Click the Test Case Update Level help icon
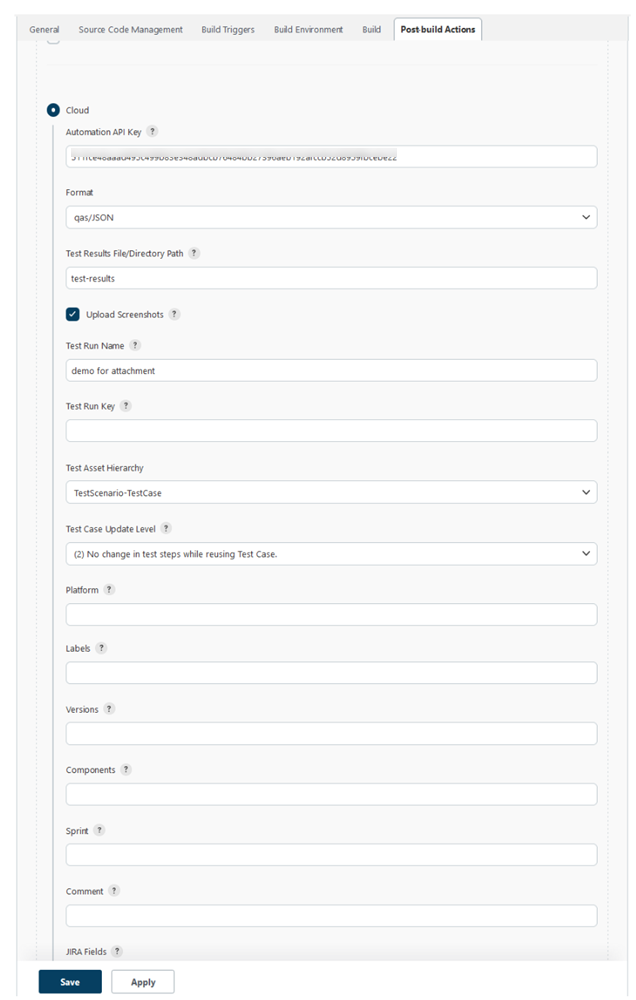 pos(166,527)
